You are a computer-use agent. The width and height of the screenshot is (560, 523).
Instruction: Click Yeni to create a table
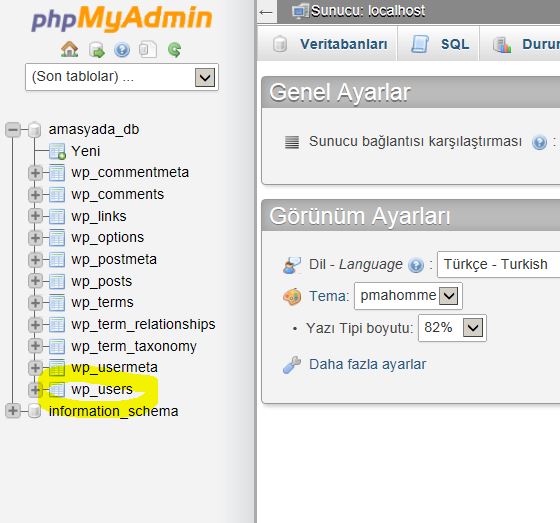click(x=85, y=151)
